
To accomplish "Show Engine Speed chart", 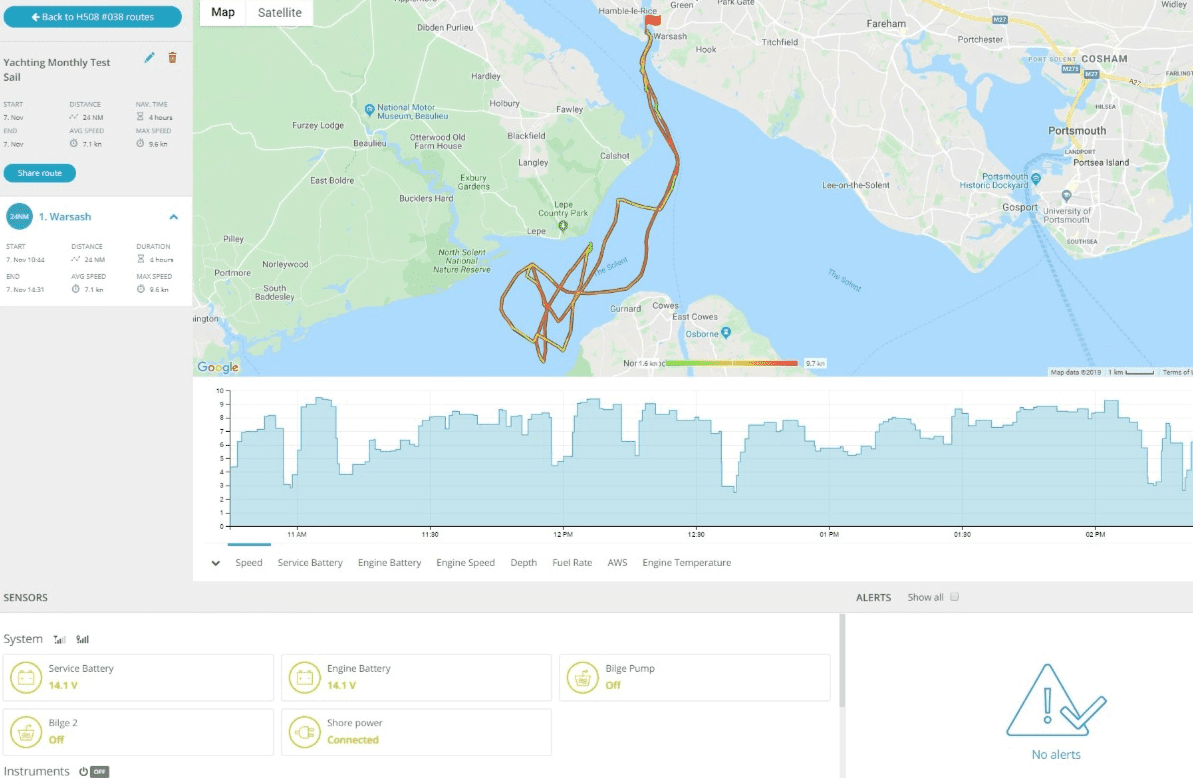I will tap(465, 563).
